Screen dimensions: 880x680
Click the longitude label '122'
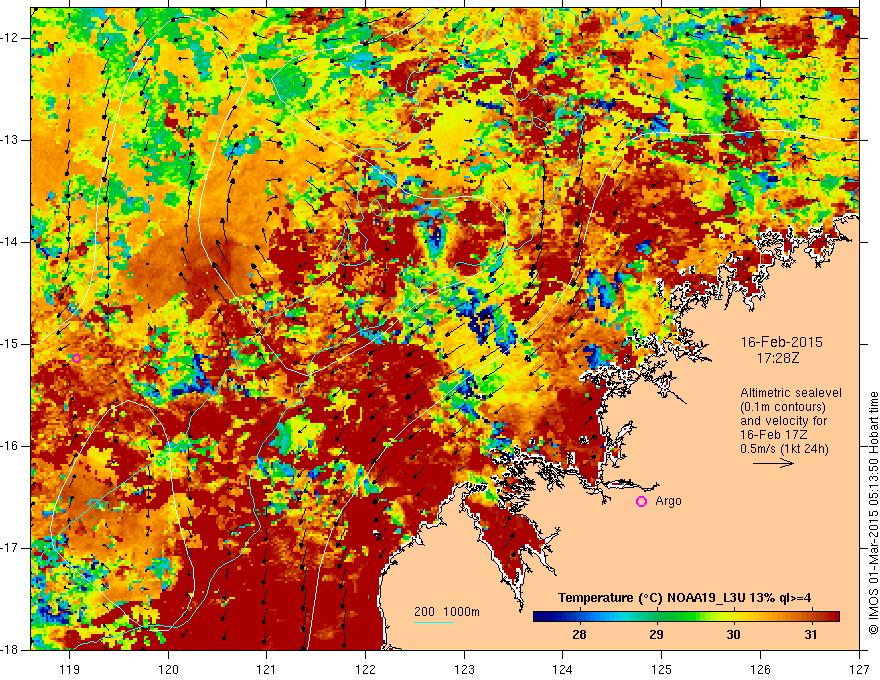click(365, 669)
